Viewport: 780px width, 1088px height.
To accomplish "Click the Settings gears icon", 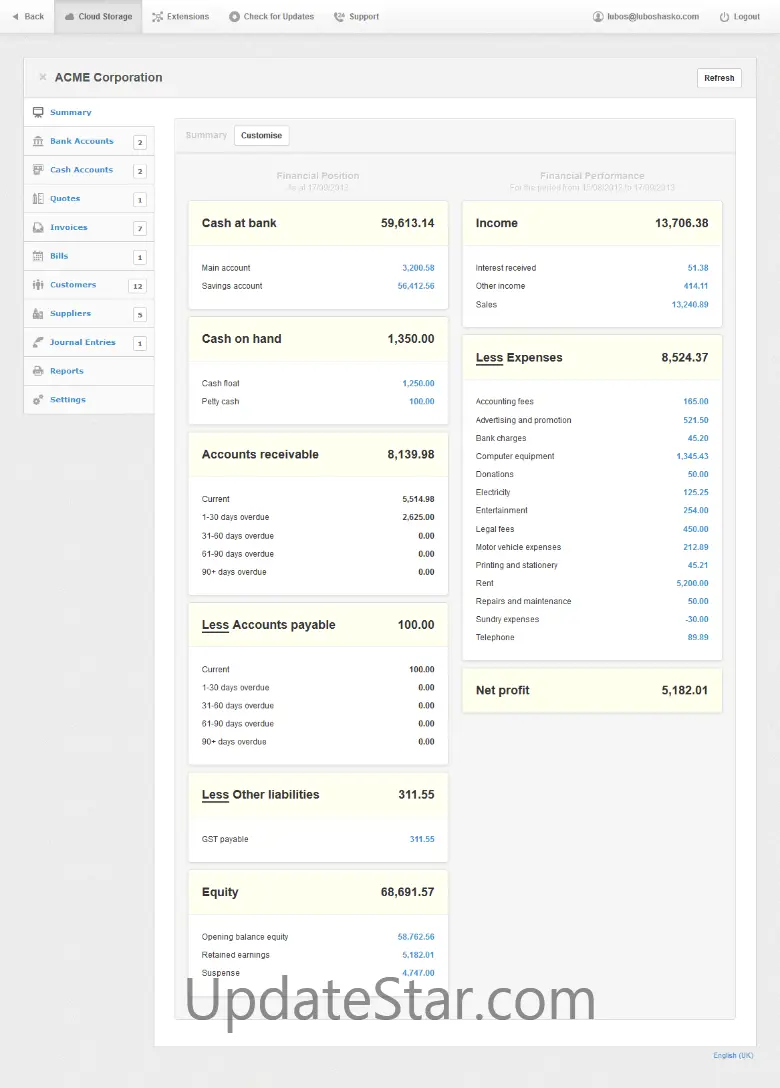I will click(x=38, y=400).
